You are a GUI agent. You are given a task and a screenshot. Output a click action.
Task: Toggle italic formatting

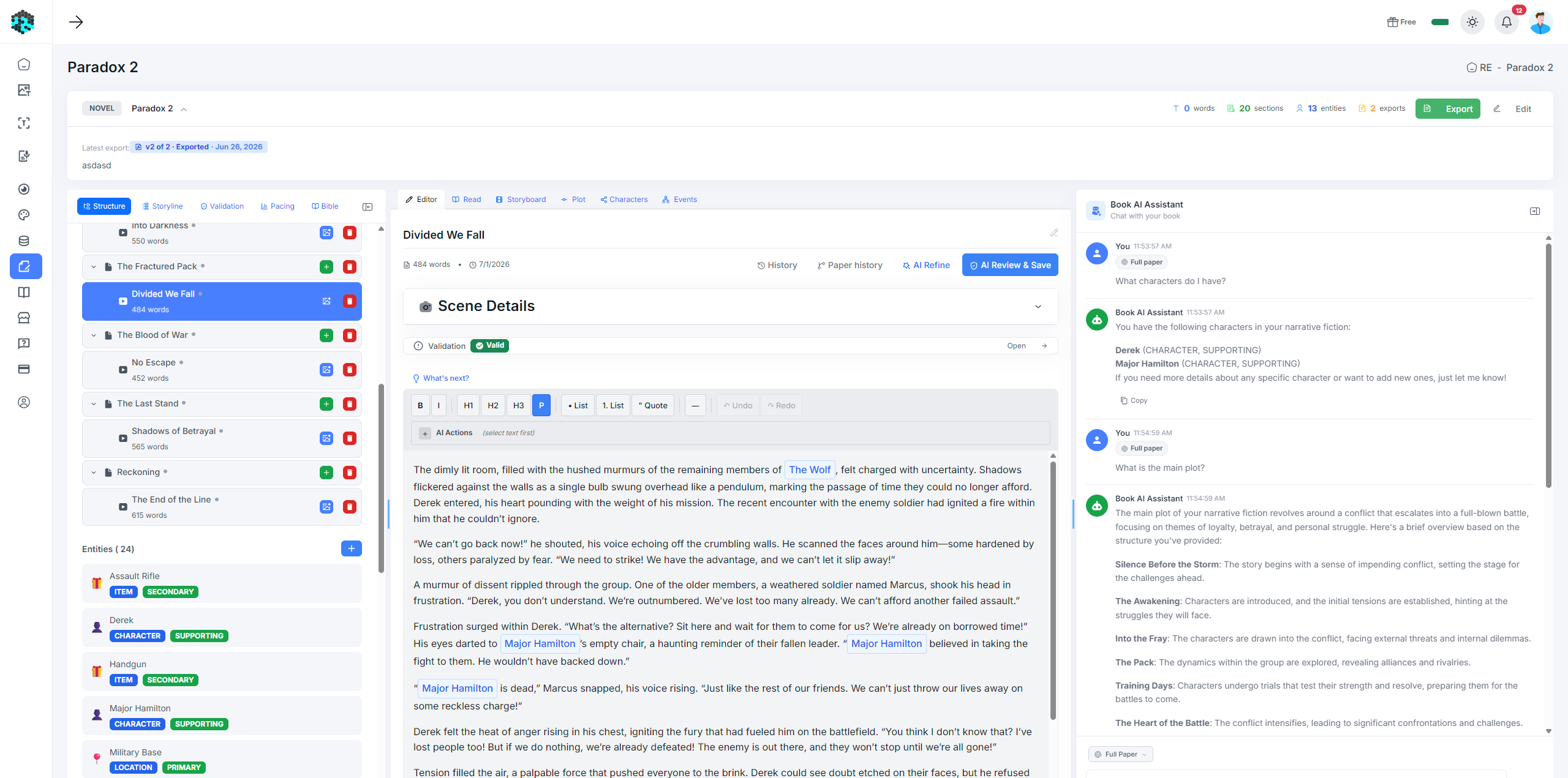point(439,405)
